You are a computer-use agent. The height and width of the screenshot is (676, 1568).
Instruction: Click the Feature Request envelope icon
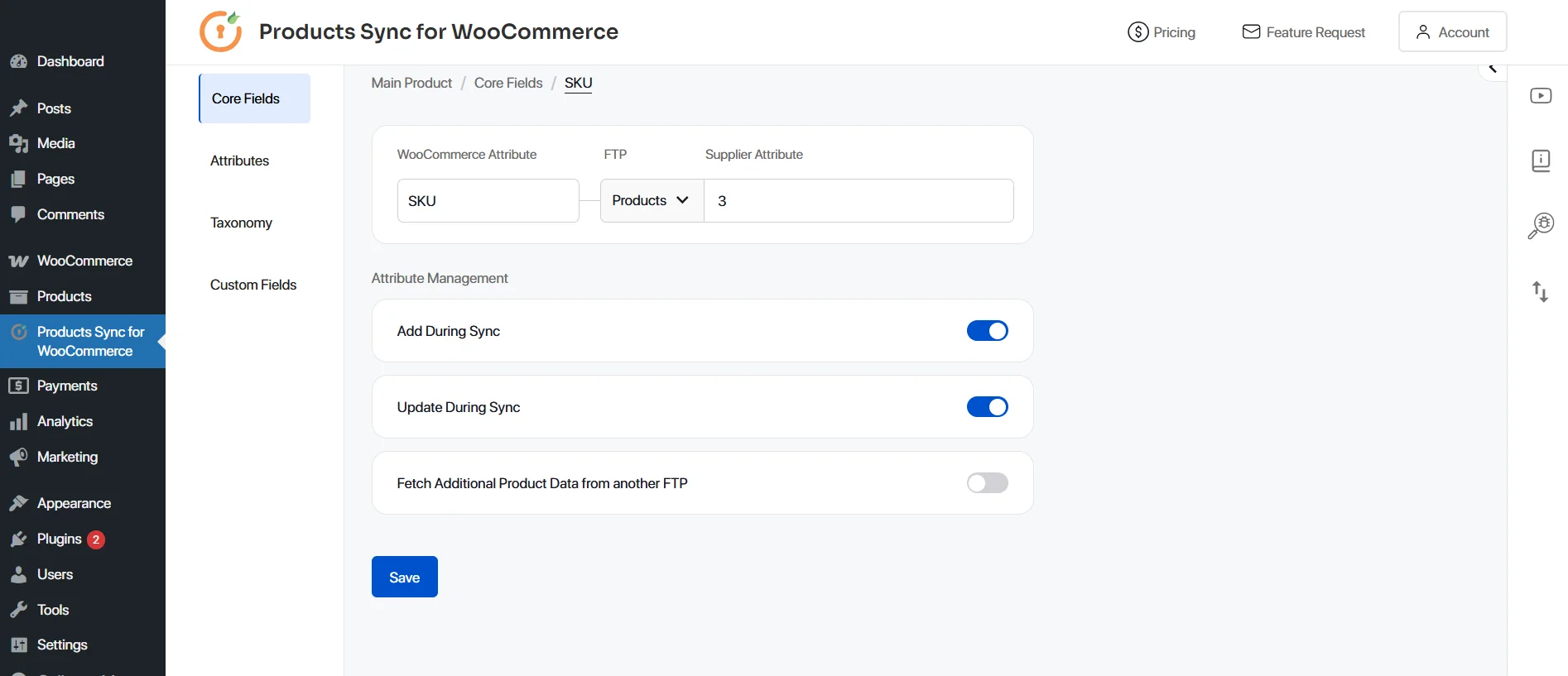click(x=1251, y=31)
